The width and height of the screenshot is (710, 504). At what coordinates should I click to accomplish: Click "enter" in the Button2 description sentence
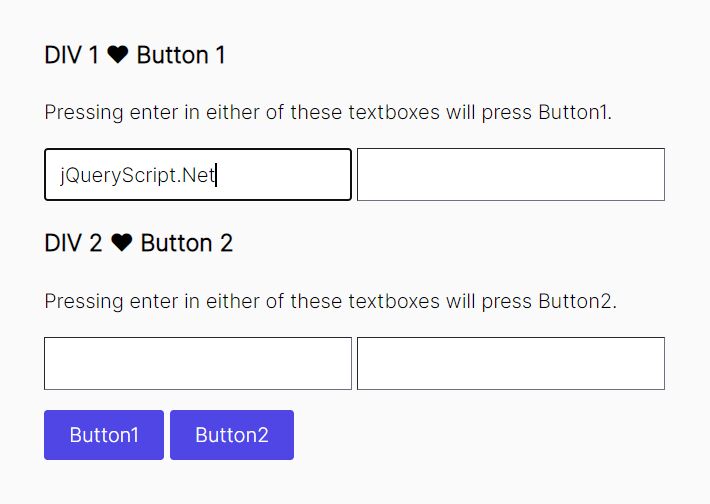click(x=153, y=300)
